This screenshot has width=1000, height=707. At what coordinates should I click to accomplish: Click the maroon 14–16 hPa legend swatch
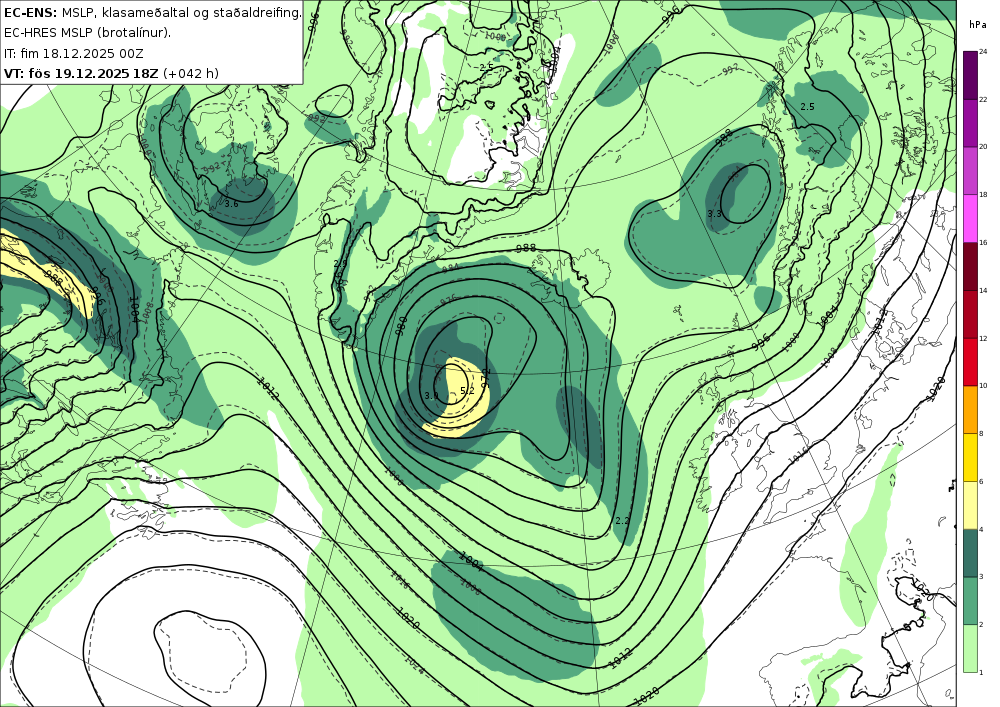click(x=970, y=266)
